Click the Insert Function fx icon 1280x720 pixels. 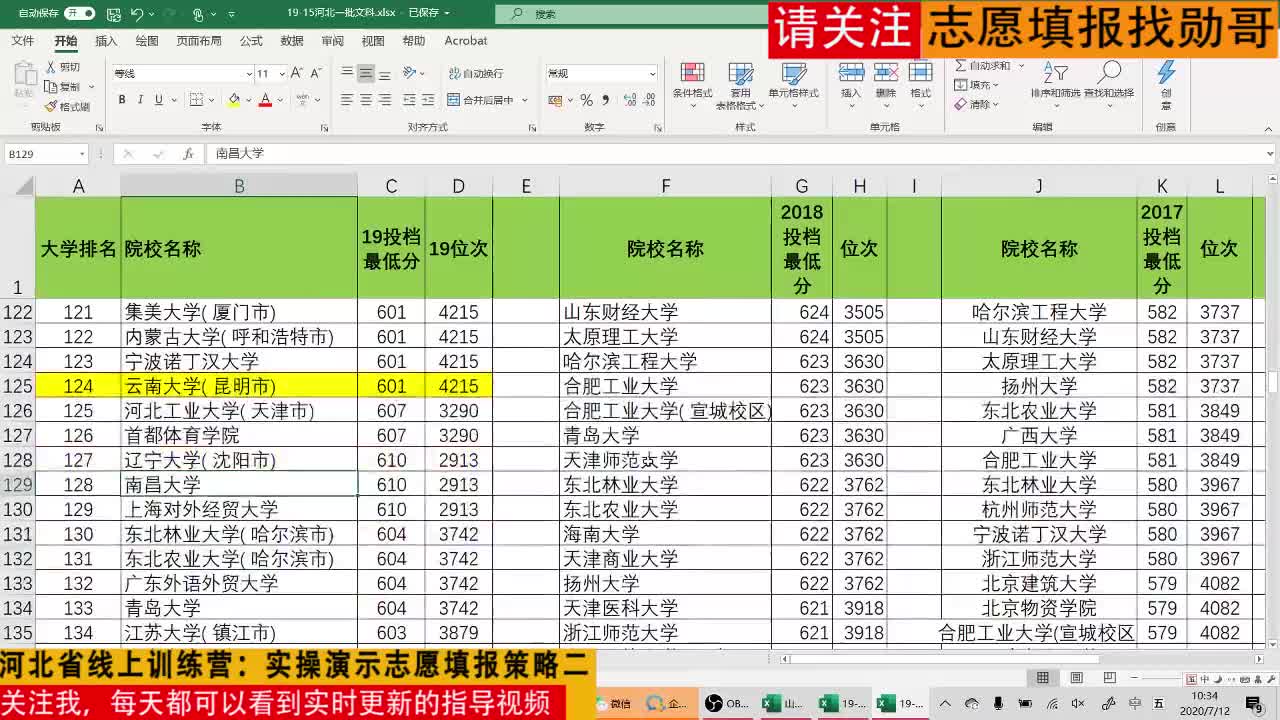[x=188, y=154]
